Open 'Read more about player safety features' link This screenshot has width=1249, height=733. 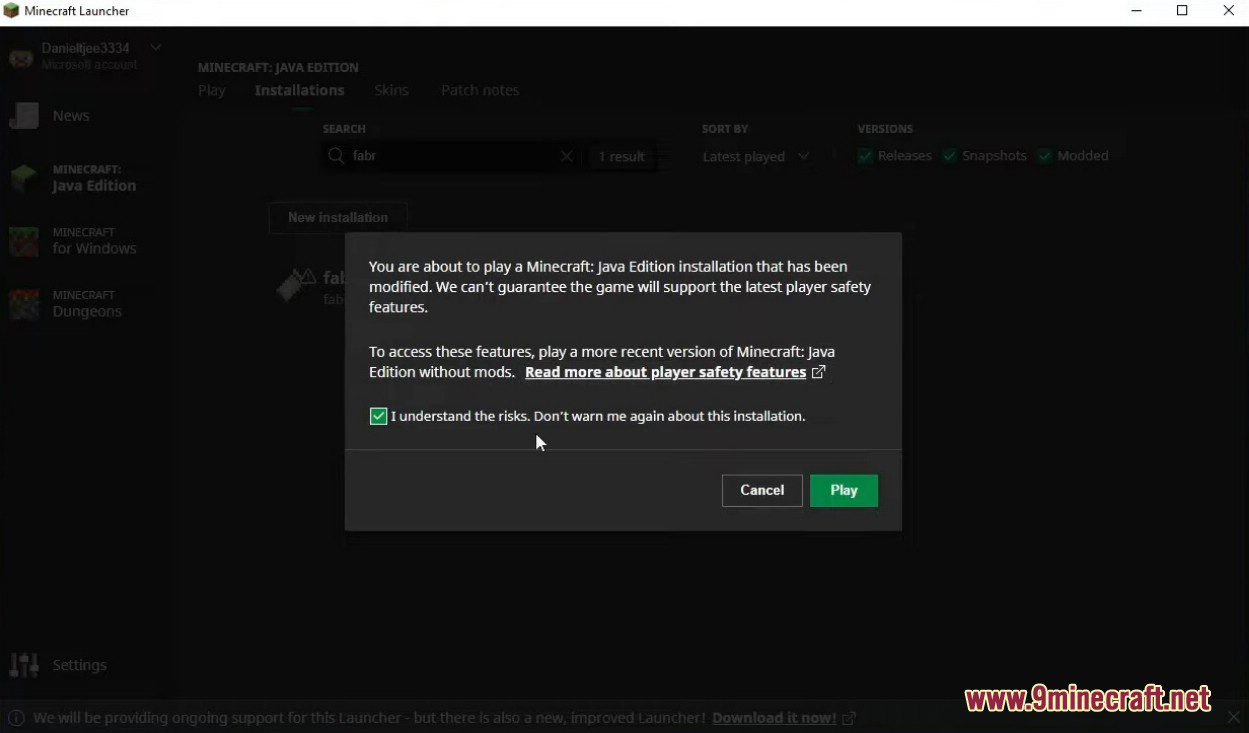tap(665, 372)
